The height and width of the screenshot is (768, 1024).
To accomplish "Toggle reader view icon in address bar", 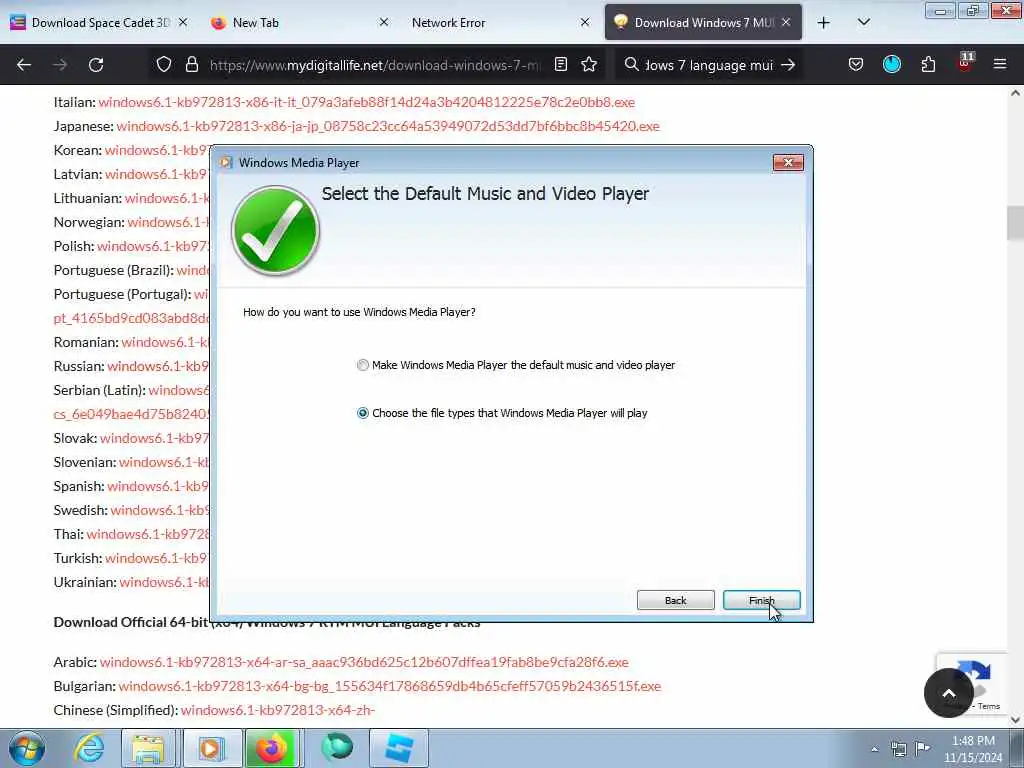I will [x=560, y=65].
